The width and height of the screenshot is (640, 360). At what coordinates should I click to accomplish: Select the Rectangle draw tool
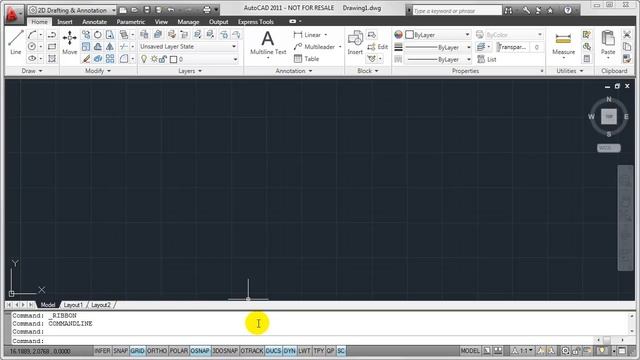pyautogui.click(x=52, y=47)
